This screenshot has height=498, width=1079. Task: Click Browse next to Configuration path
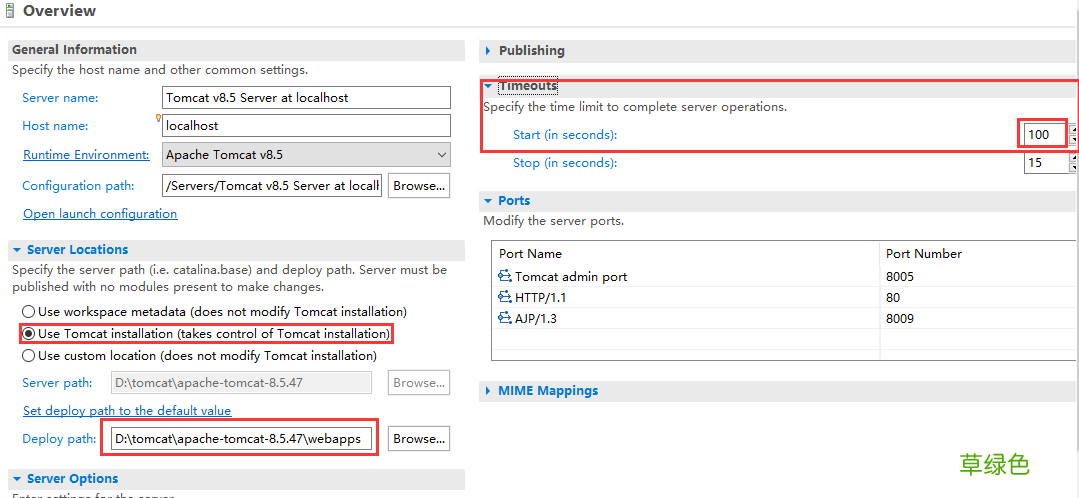point(418,186)
